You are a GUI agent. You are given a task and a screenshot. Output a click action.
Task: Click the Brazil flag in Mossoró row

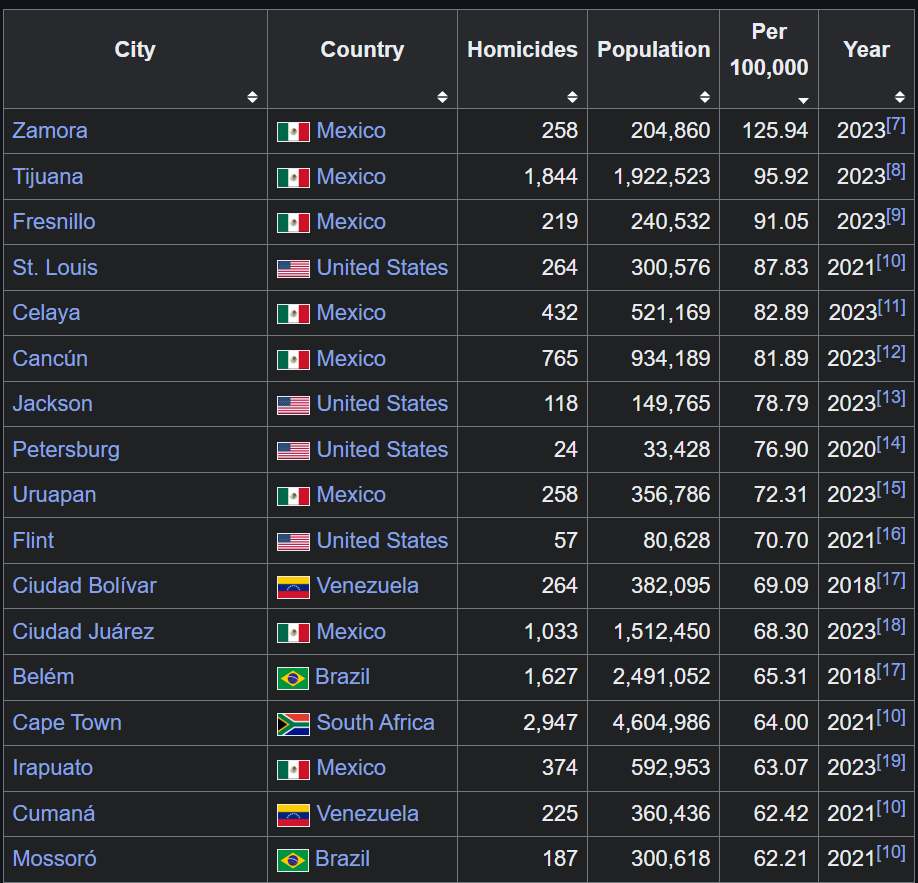coord(293,861)
